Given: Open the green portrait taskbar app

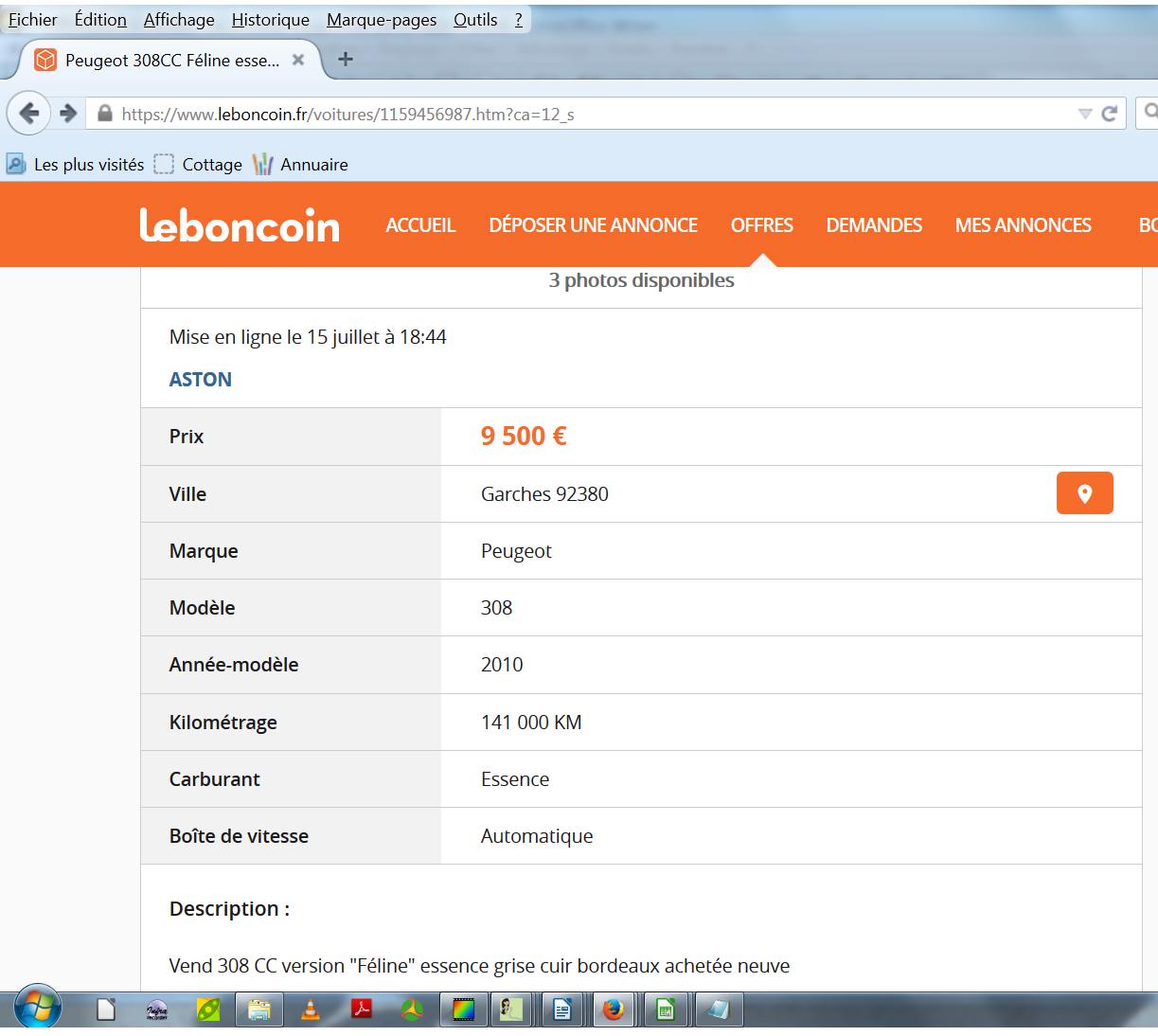Looking at the screenshot, I should pos(511,1010).
